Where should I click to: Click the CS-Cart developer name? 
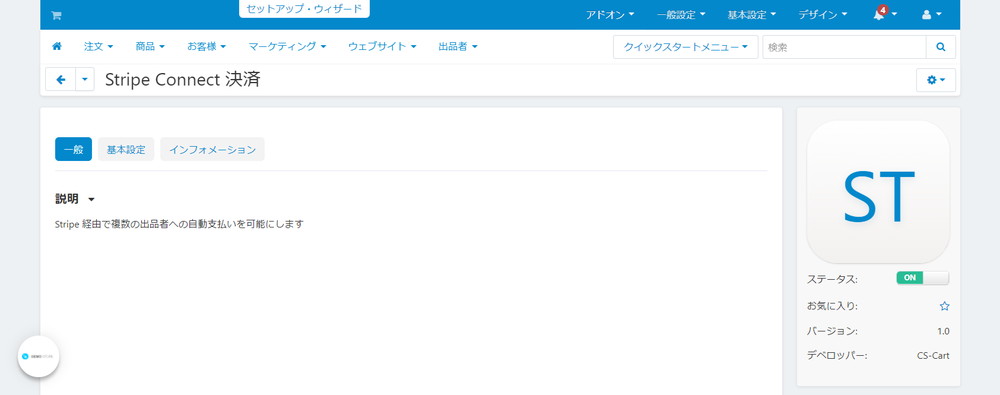932,356
